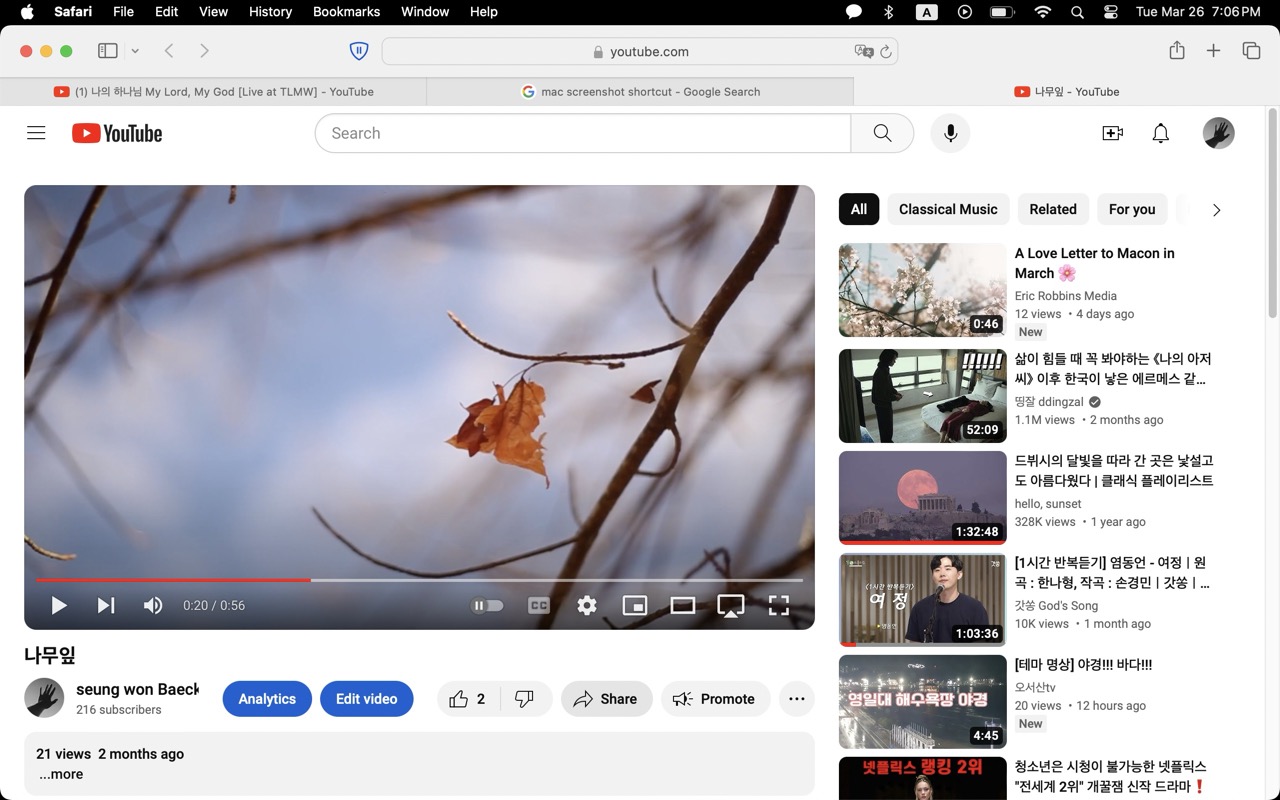Toggle closed captions CC button

pos(538,605)
